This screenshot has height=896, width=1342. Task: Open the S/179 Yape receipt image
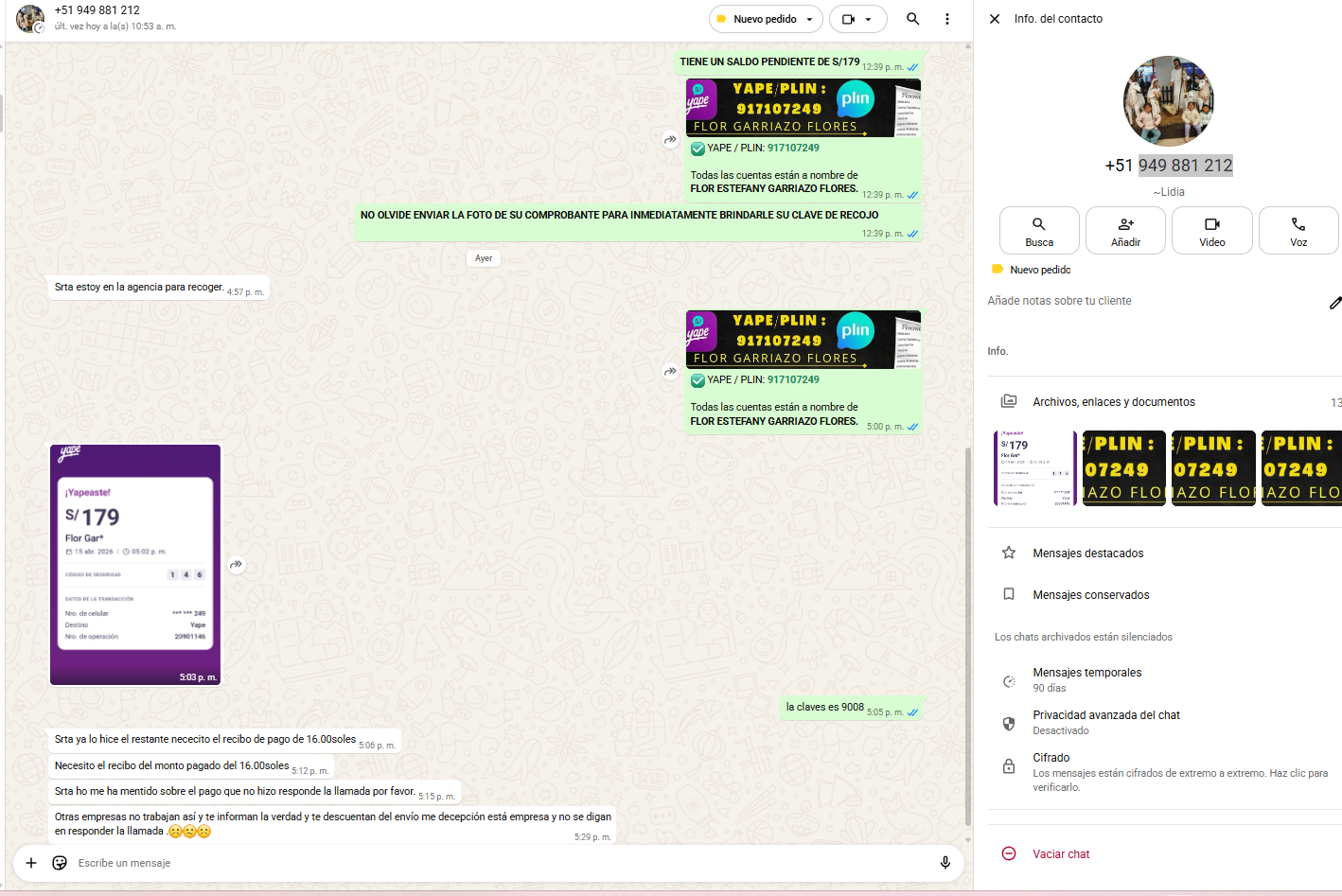point(135,564)
